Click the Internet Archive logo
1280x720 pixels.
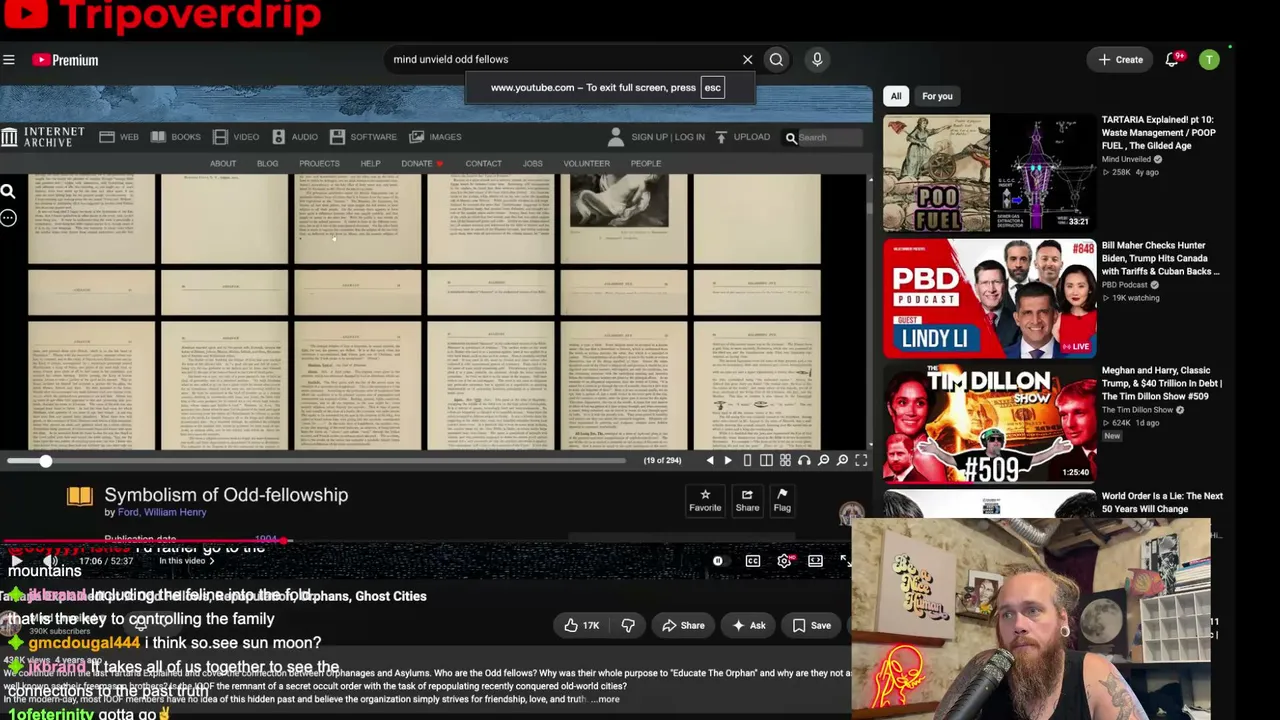pyautogui.click(x=43, y=137)
